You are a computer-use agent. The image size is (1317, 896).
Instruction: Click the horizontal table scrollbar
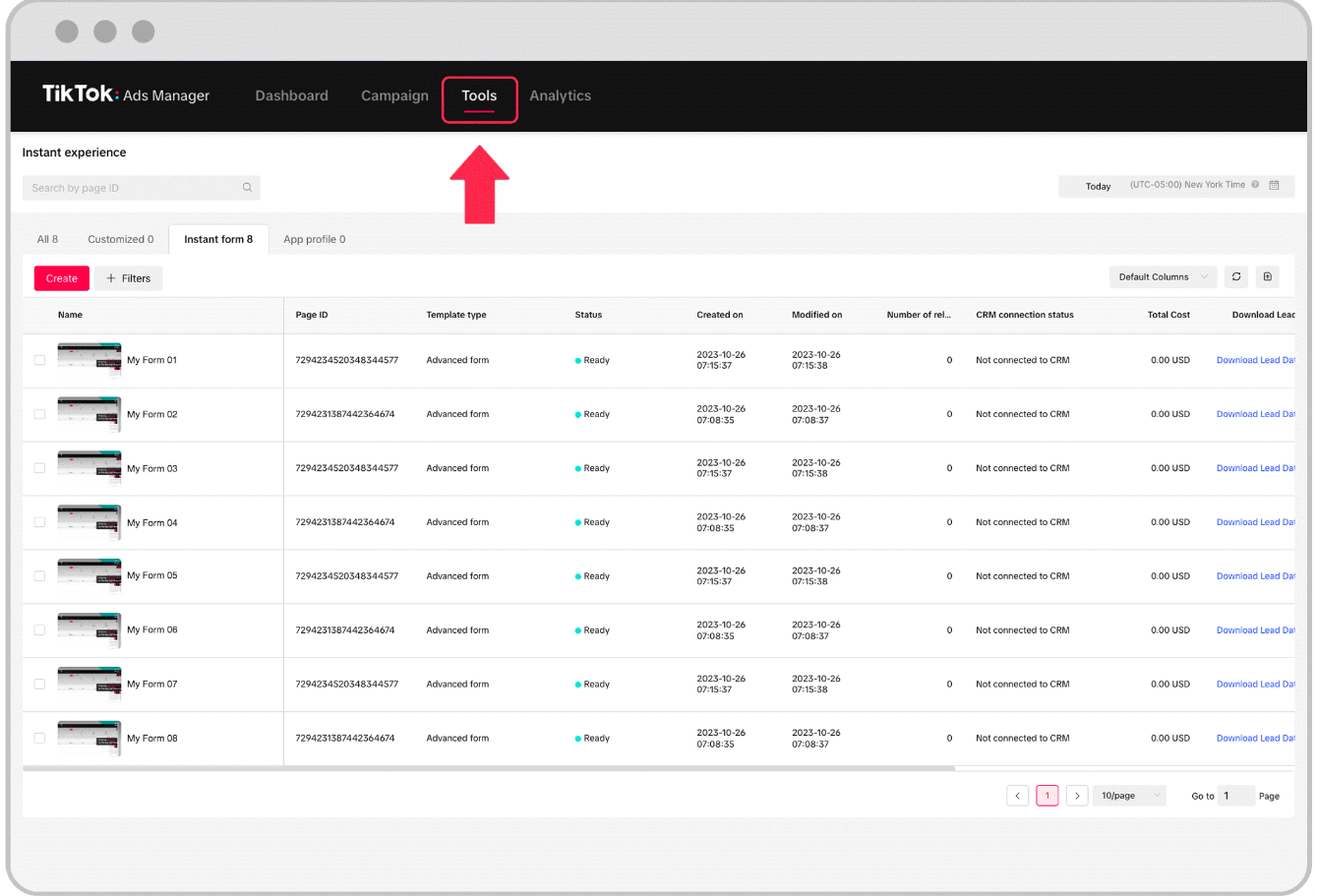coord(489,768)
